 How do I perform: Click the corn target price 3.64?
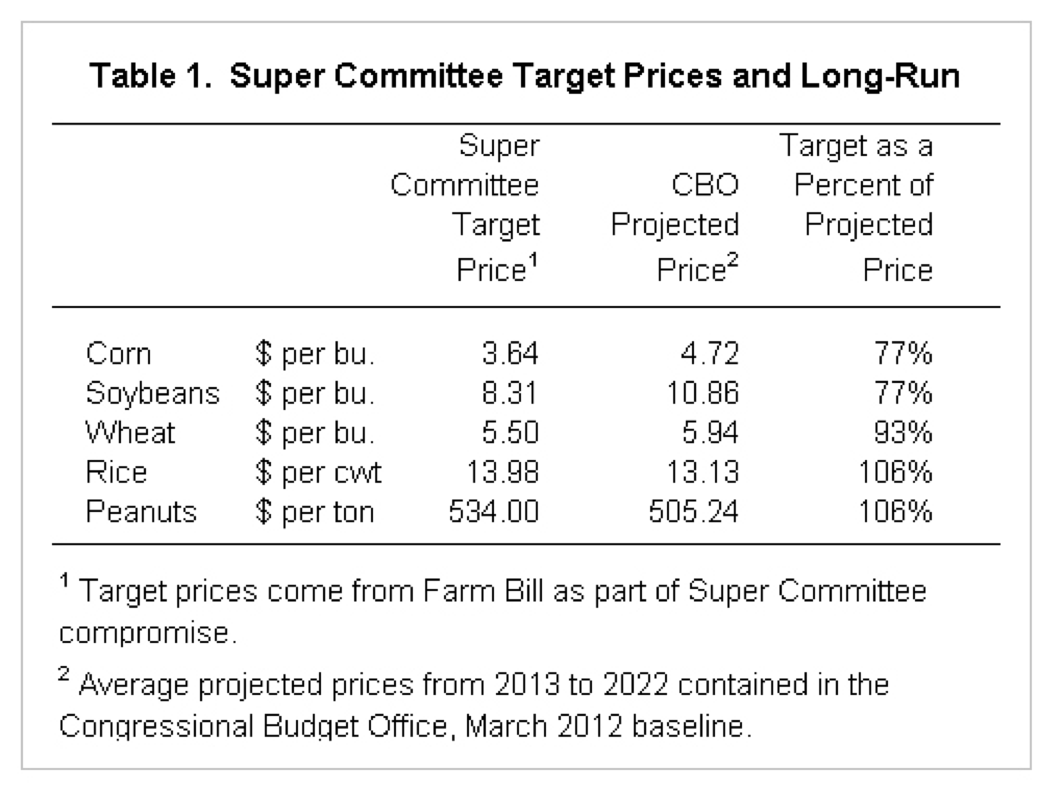click(x=510, y=354)
